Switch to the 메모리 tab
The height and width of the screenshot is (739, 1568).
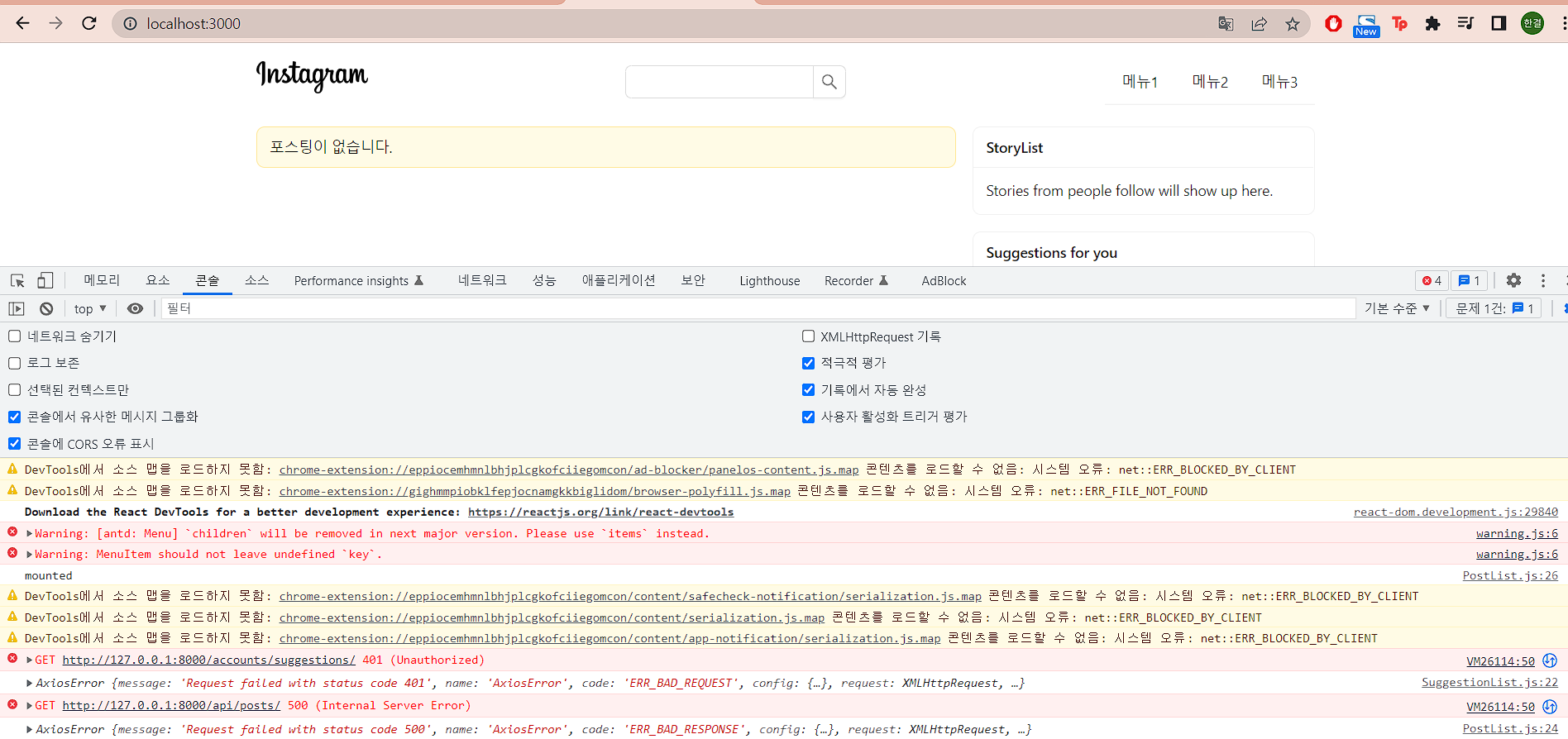[102, 280]
